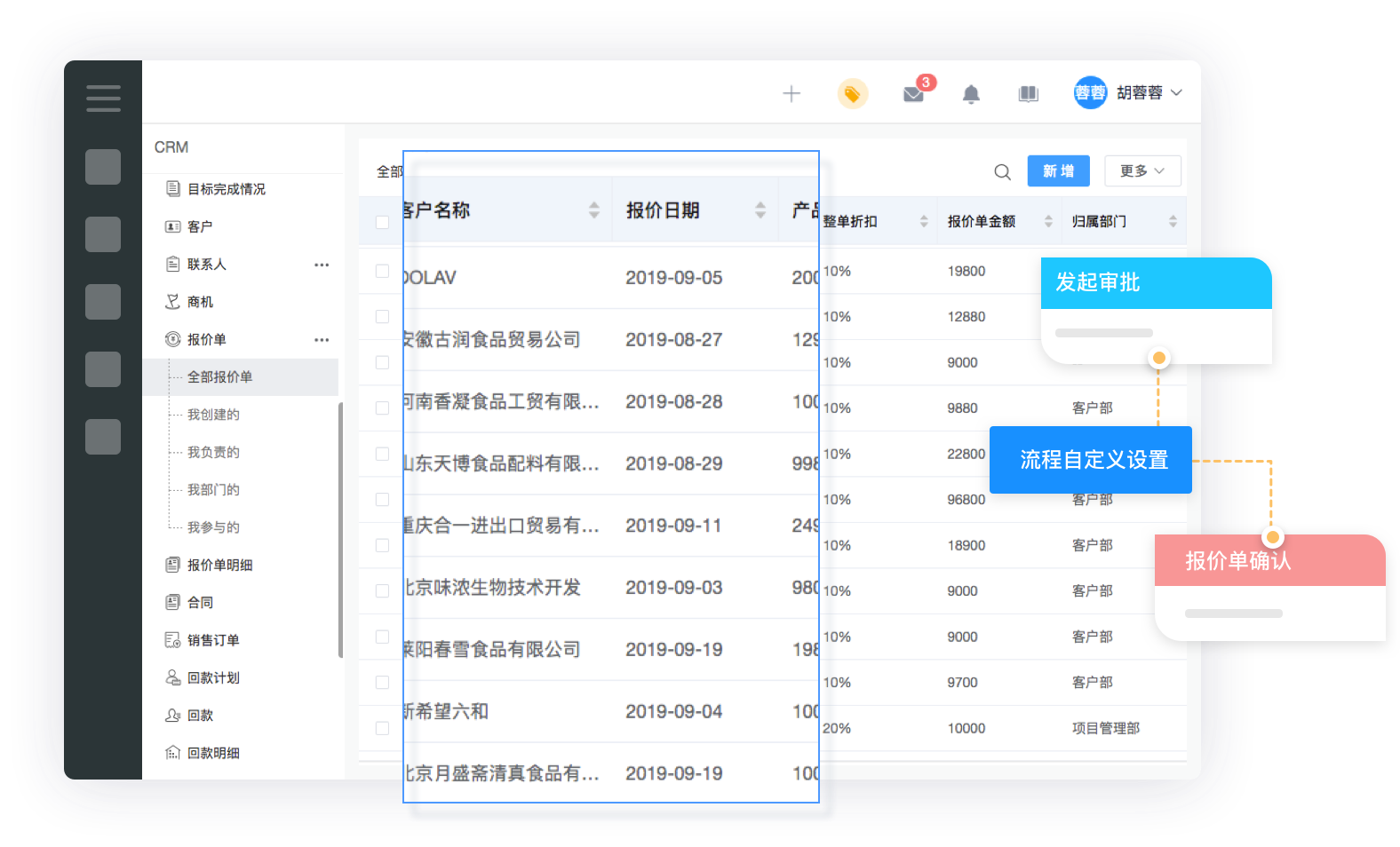
Task: Open the yellow tag icon
Action: [852, 93]
